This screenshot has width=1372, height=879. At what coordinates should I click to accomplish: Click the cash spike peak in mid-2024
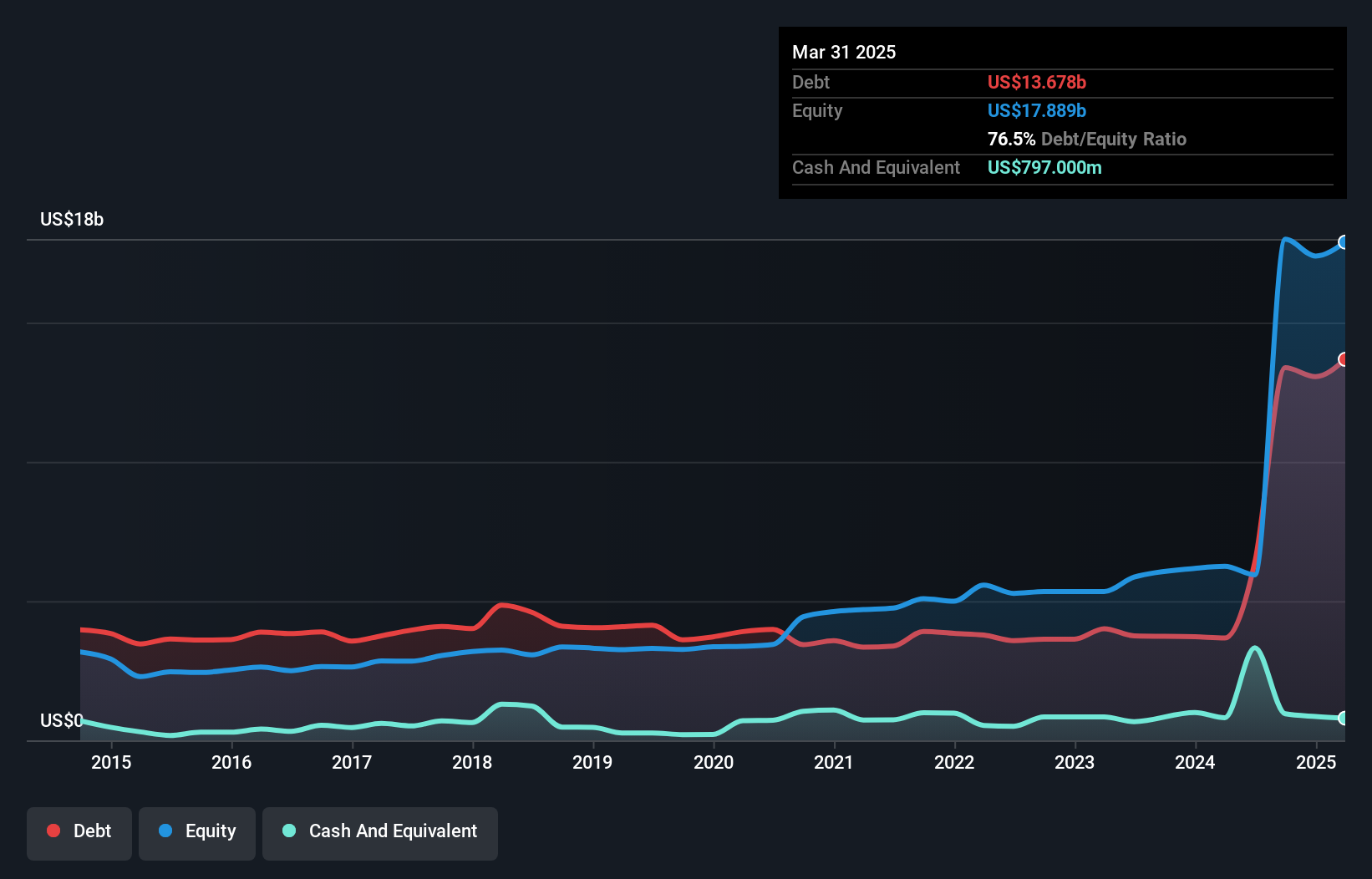tap(1253, 648)
